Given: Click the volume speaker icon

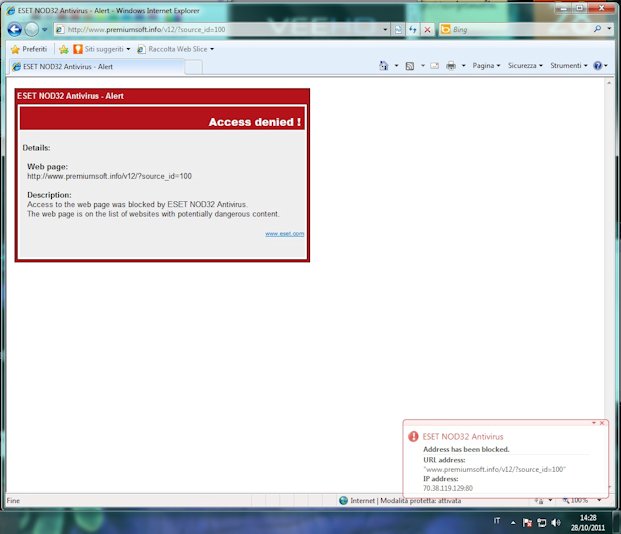Looking at the screenshot, I should (556, 523).
